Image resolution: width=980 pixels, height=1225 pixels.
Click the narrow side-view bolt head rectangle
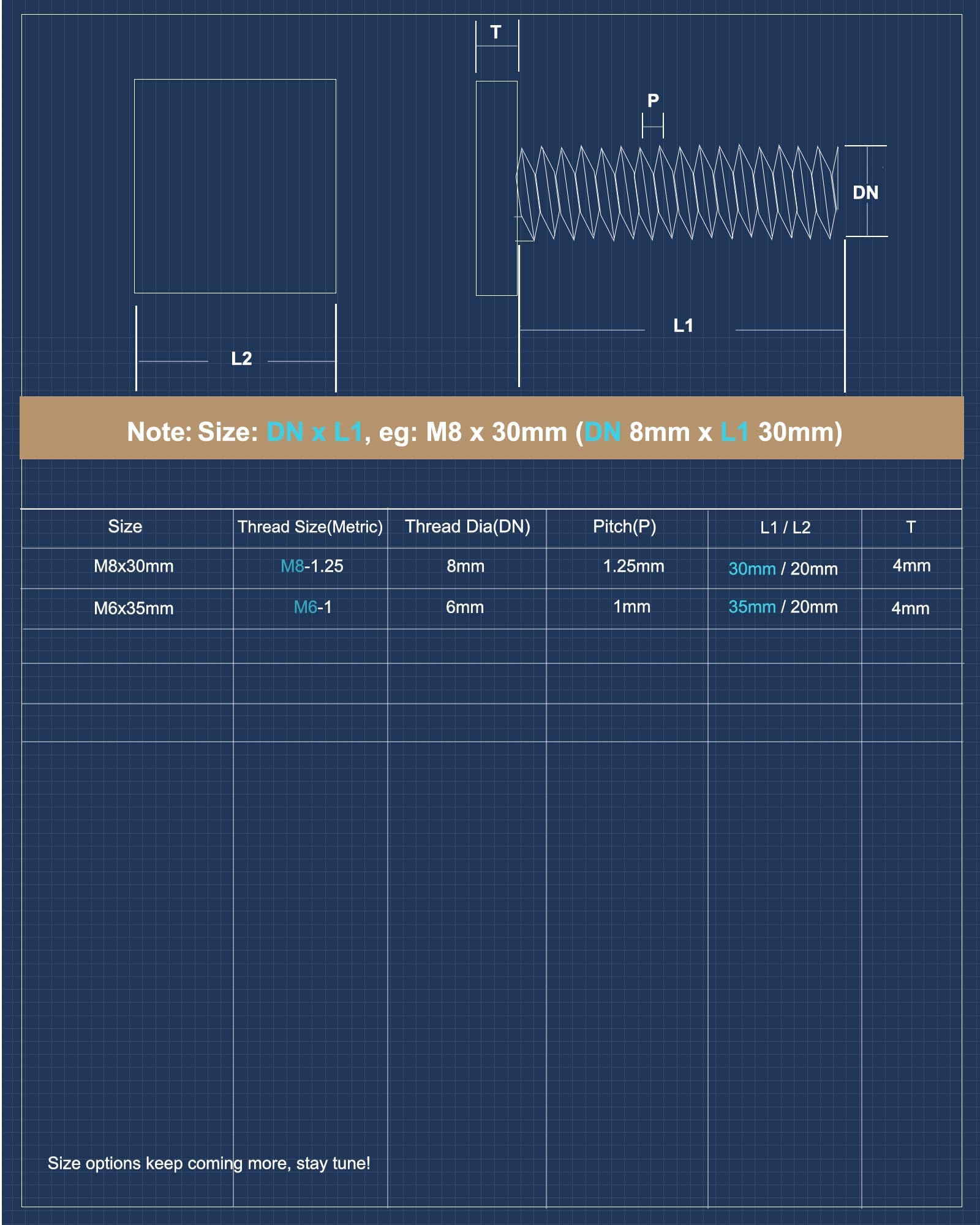click(496, 188)
